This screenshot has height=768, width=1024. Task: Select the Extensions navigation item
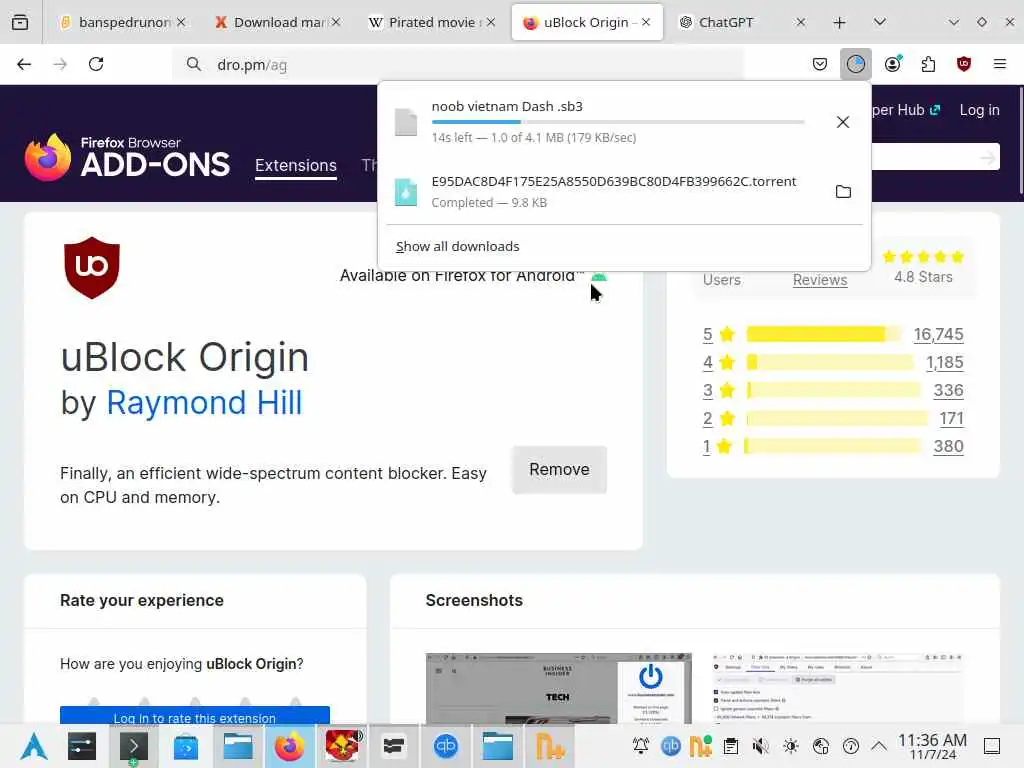tap(296, 165)
